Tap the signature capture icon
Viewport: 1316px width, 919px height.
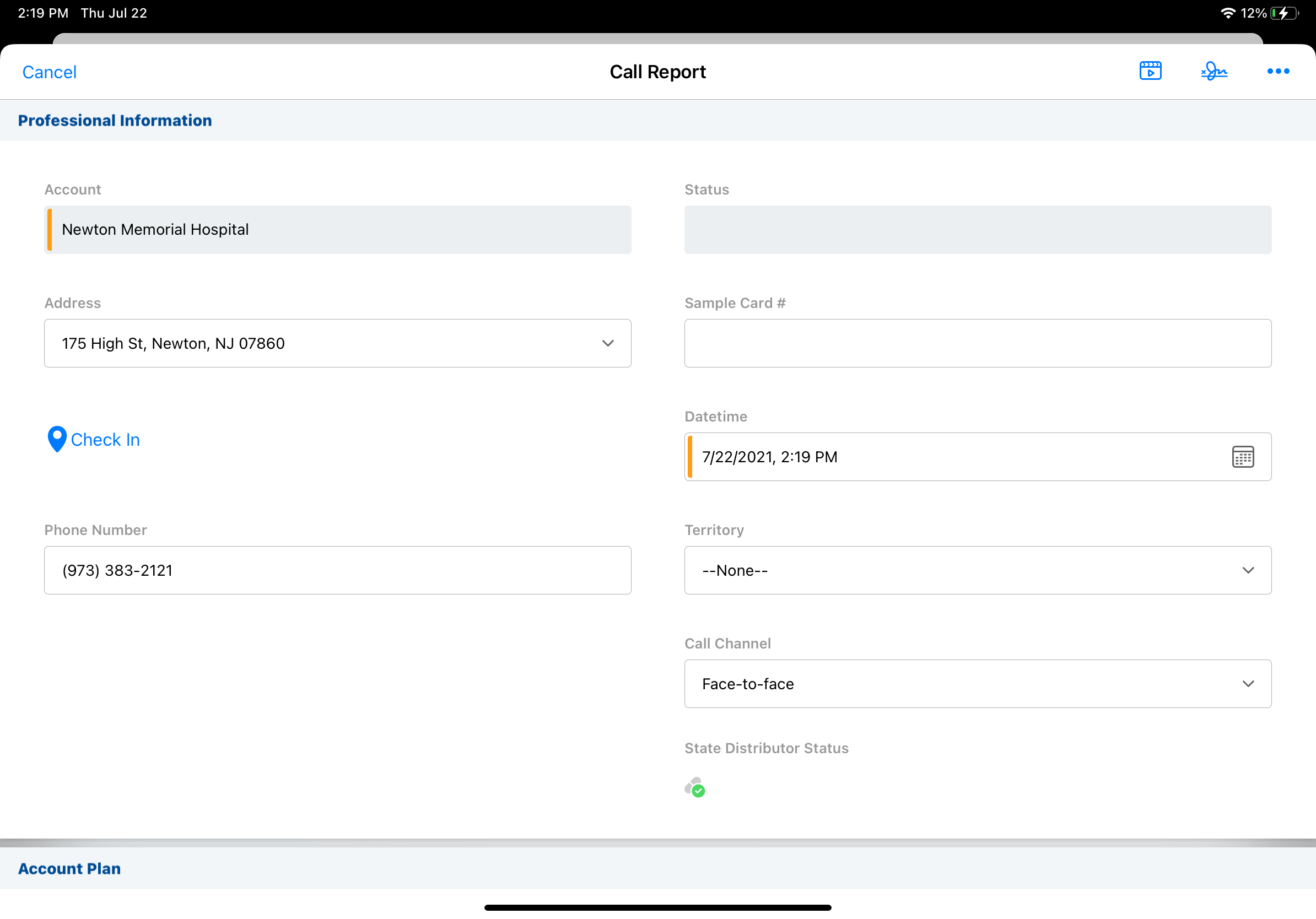tap(1214, 71)
